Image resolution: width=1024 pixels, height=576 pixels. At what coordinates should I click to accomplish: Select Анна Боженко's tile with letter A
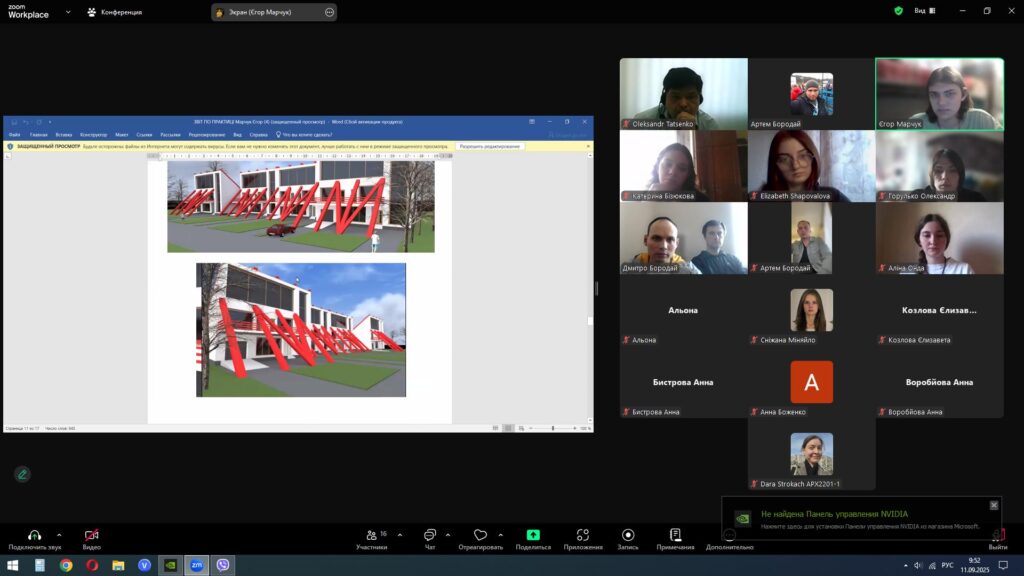click(x=812, y=382)
